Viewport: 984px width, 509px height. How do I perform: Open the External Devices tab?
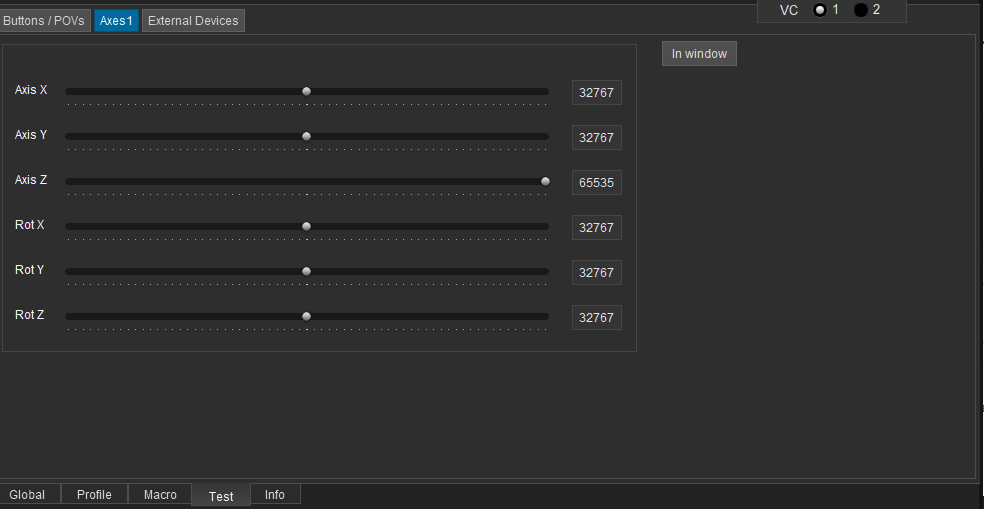pyautogui.click(x=193, y=21)
